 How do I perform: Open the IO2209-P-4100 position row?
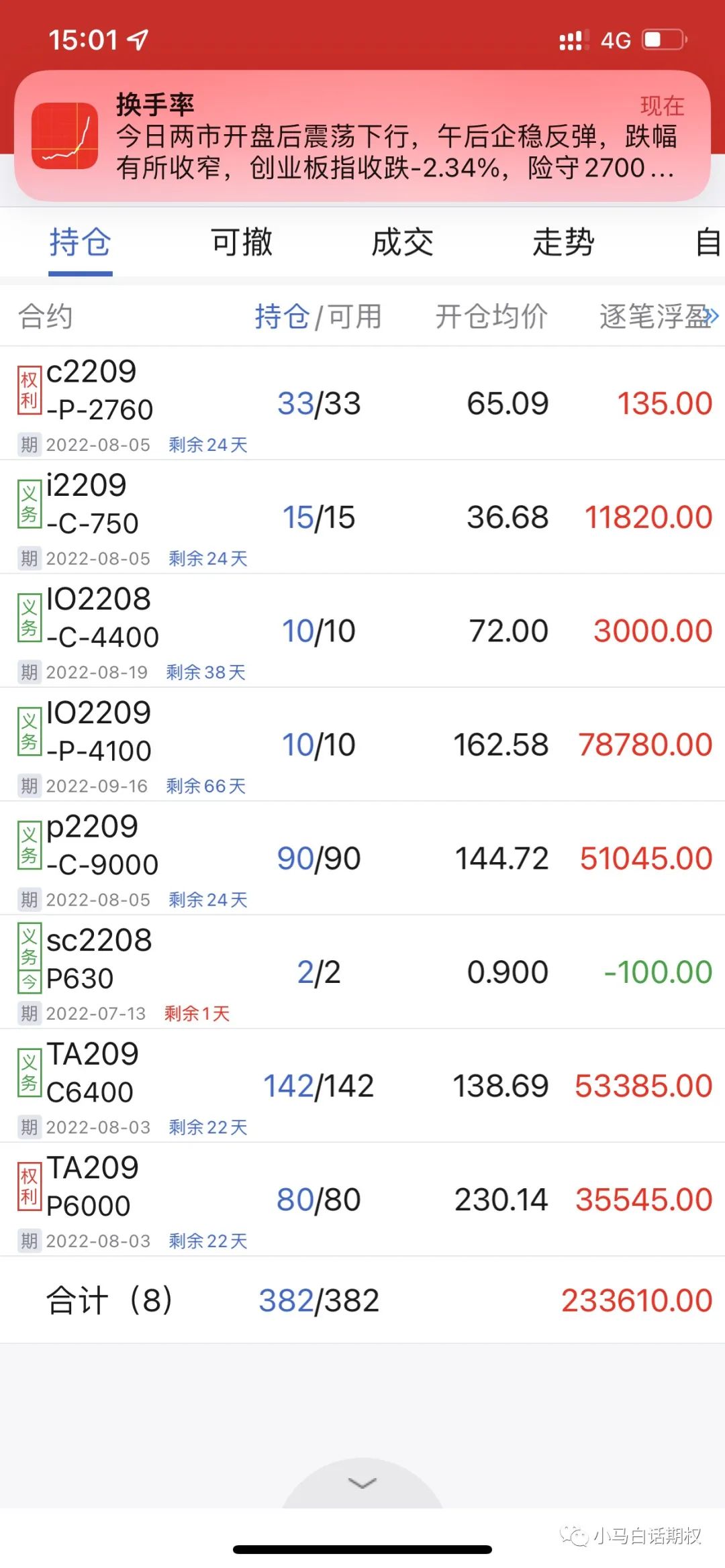click(x=362, y=744)
